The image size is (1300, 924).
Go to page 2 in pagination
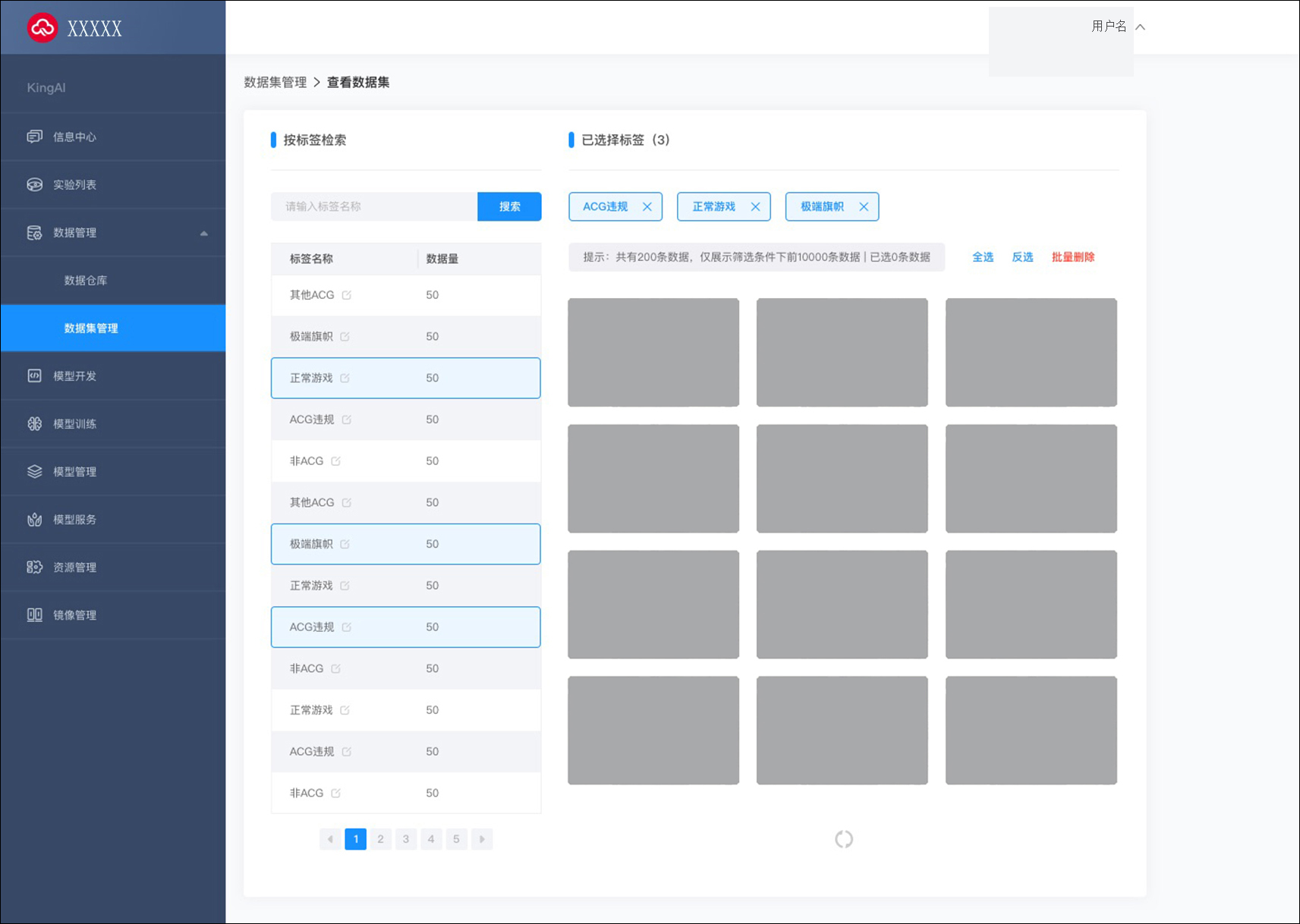point(381,839)
